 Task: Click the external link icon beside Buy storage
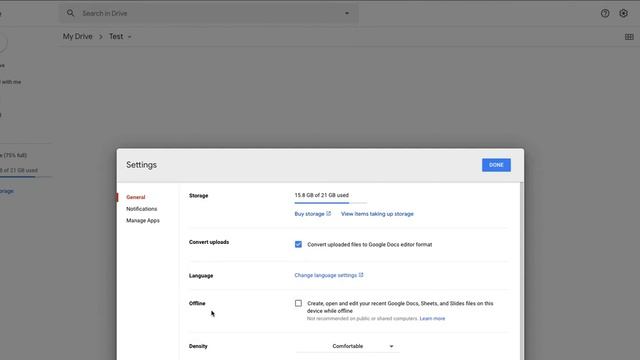(x=329, y=213)
